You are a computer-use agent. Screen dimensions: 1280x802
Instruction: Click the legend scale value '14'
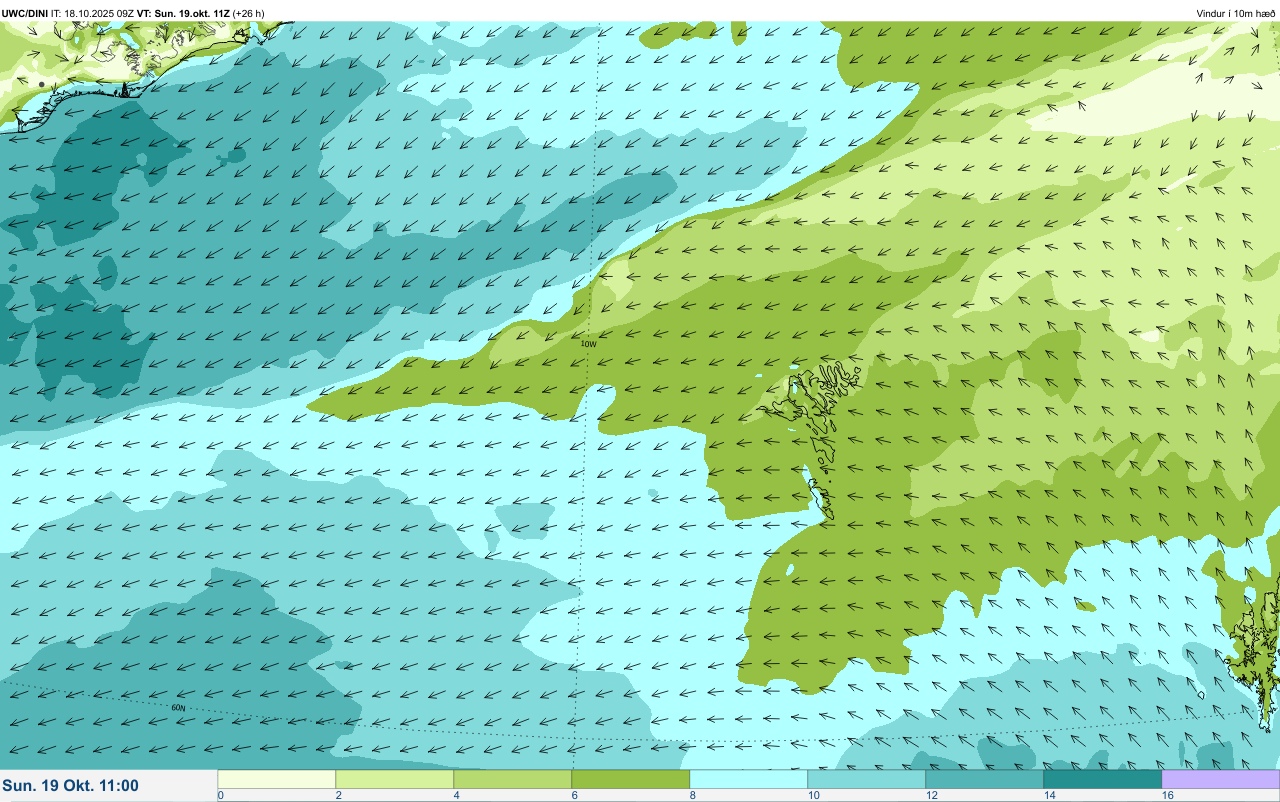tap(1050, 795)
